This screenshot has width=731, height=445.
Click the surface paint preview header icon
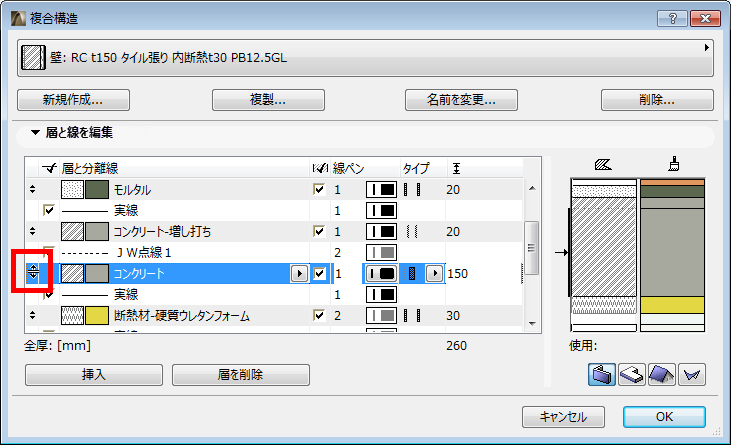click(674, 164)
